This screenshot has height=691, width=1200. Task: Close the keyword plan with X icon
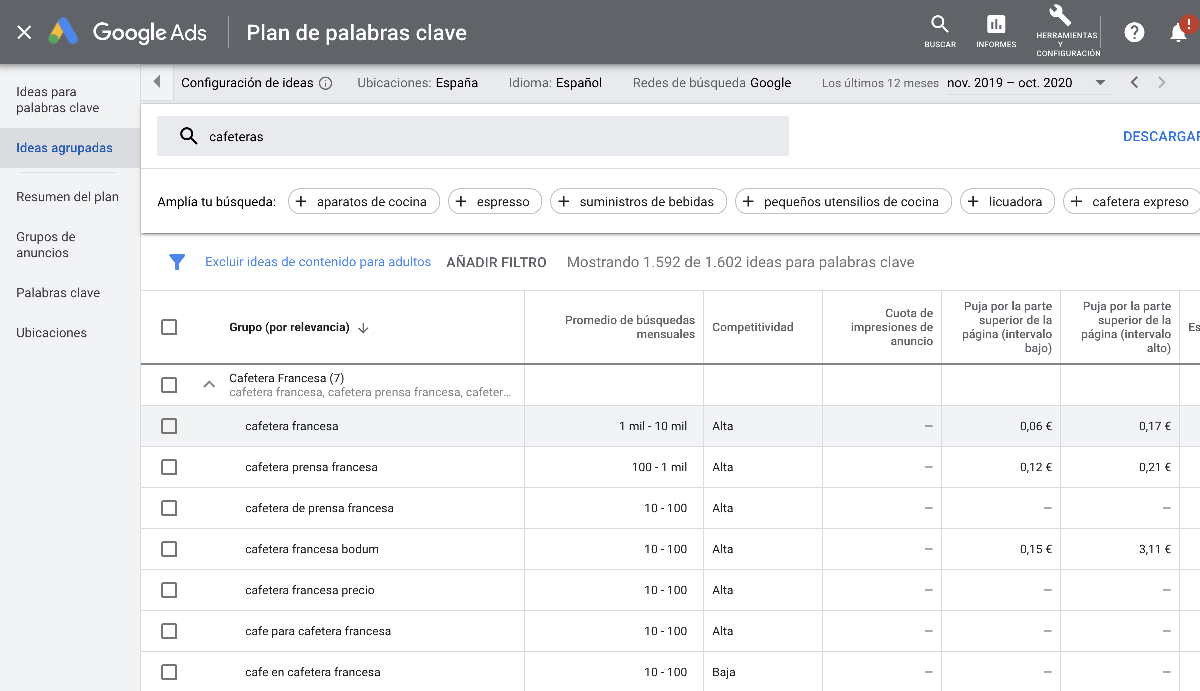click(25, 32)
